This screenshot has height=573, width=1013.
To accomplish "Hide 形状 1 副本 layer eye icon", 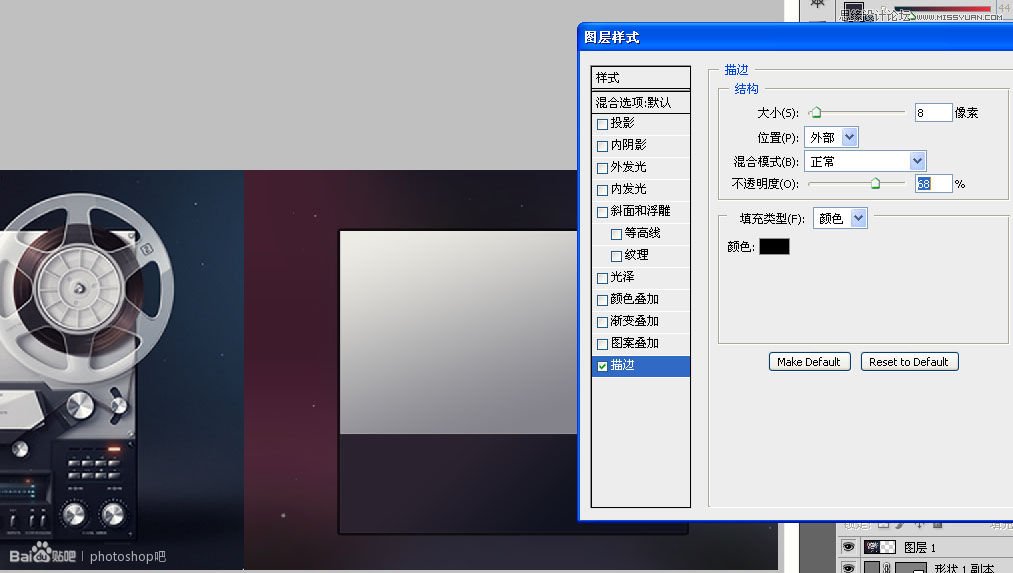I will [x=848, y=567].
